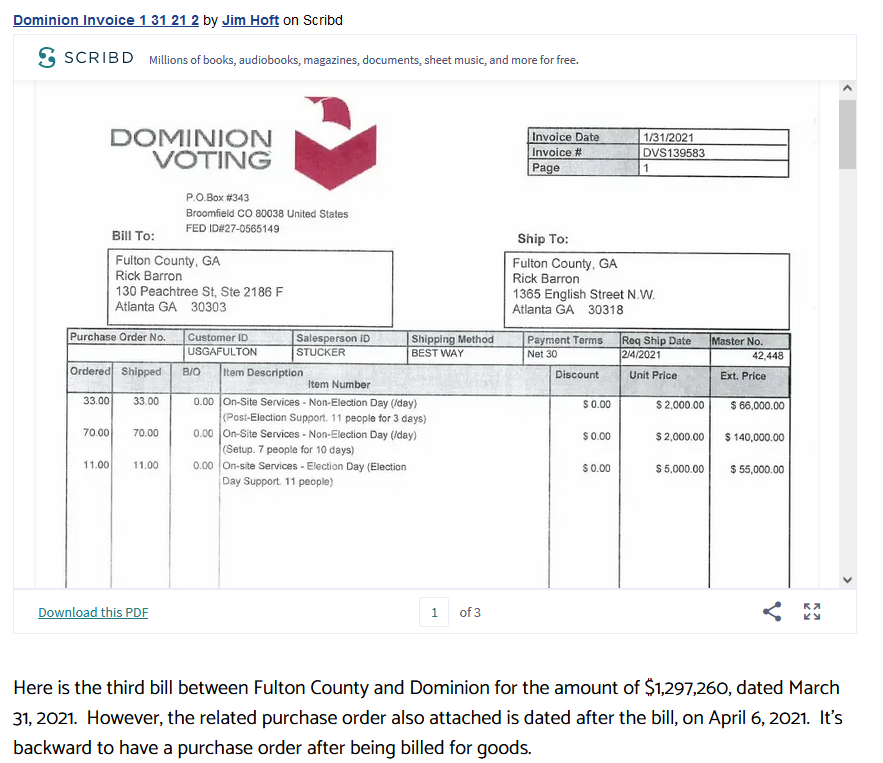
Task: Click "Purchase Order No." column header
Action: (x=118, y=337)
